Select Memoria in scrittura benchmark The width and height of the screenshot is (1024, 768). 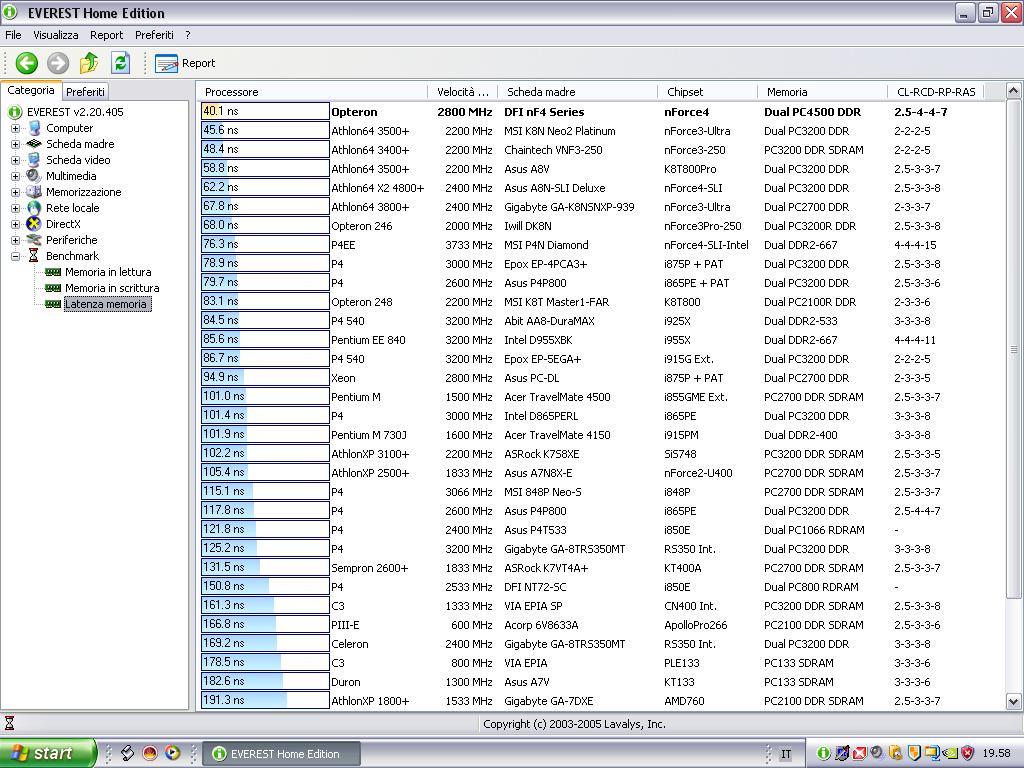(x=111, y=288)
